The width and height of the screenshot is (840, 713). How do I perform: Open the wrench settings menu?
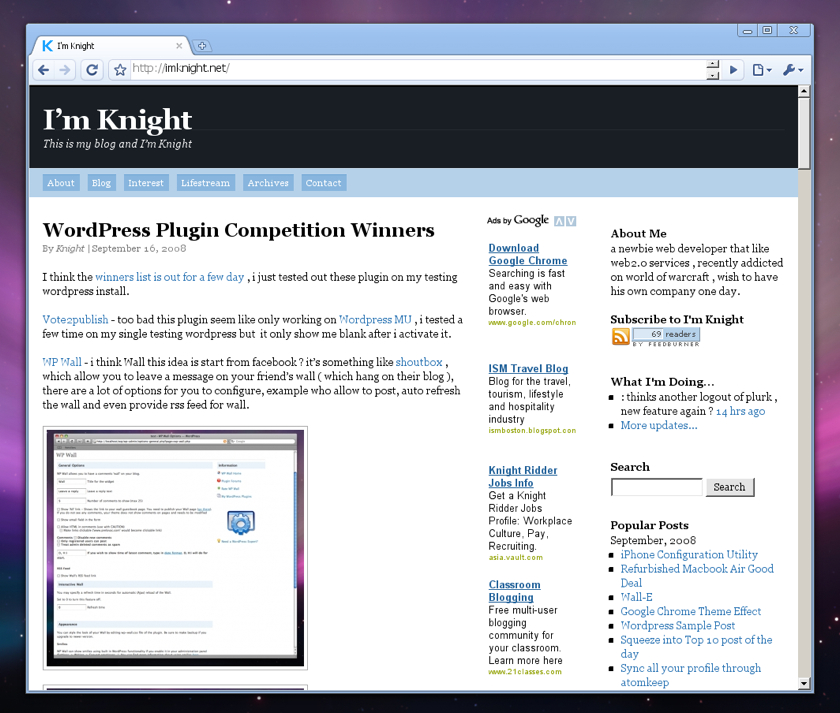click(x=793, y=70)
